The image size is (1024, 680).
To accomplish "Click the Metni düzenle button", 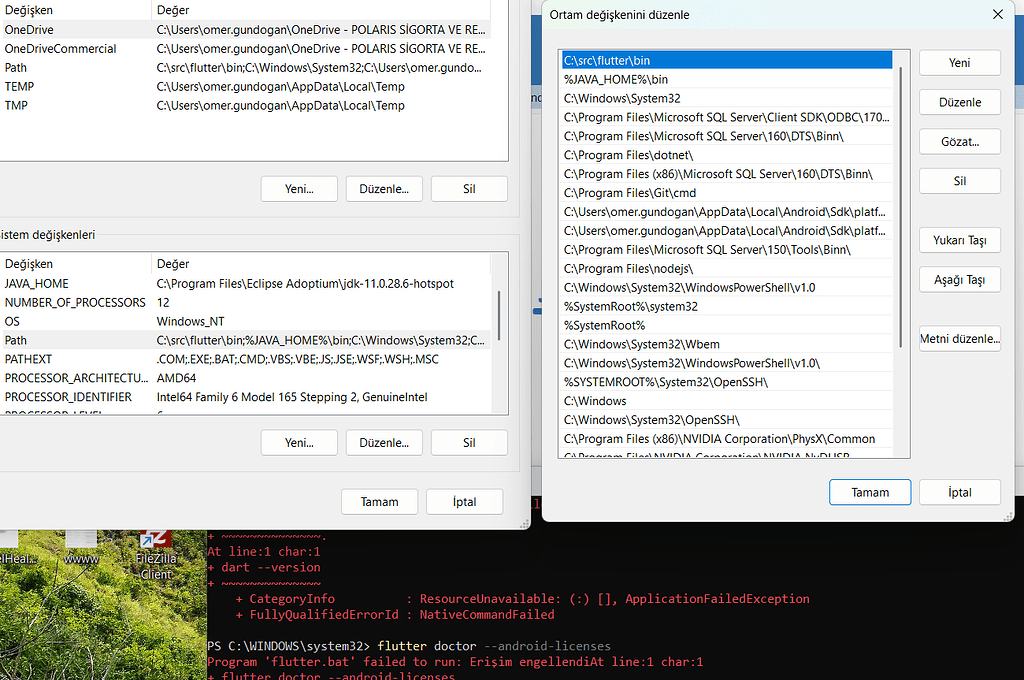I will coord(958,338).
